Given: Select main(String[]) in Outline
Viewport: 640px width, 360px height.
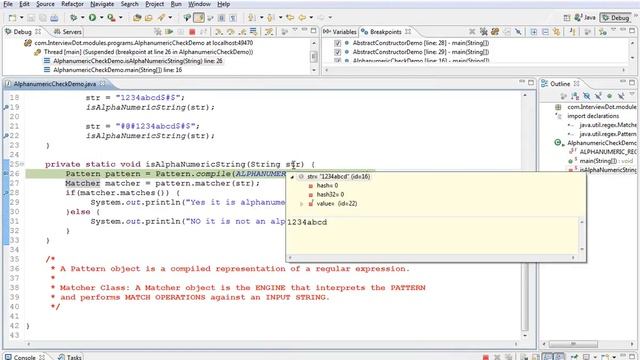Looking at the screenshot, I should 600,161.
